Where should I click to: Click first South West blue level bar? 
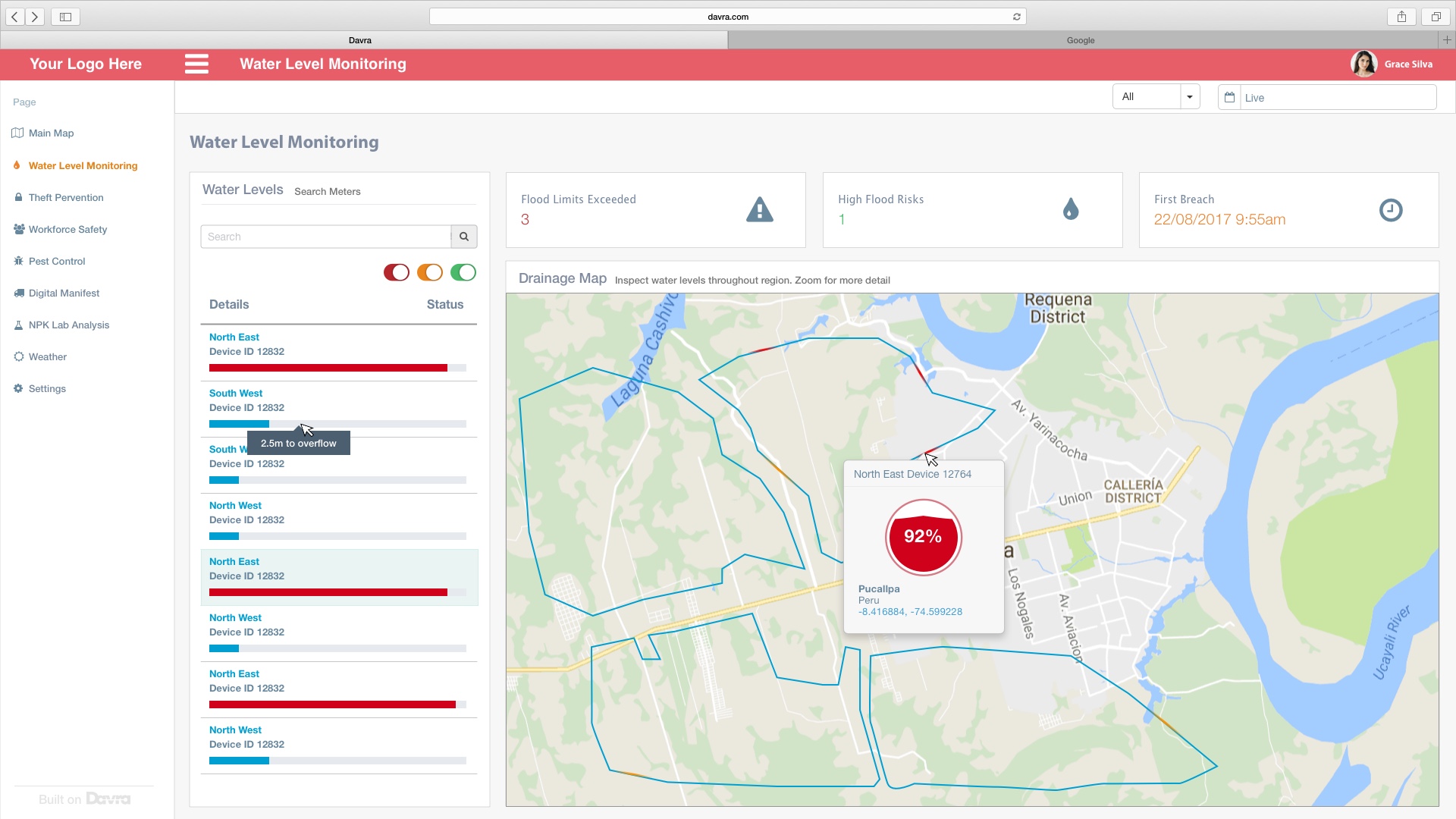tap(337, 424)
